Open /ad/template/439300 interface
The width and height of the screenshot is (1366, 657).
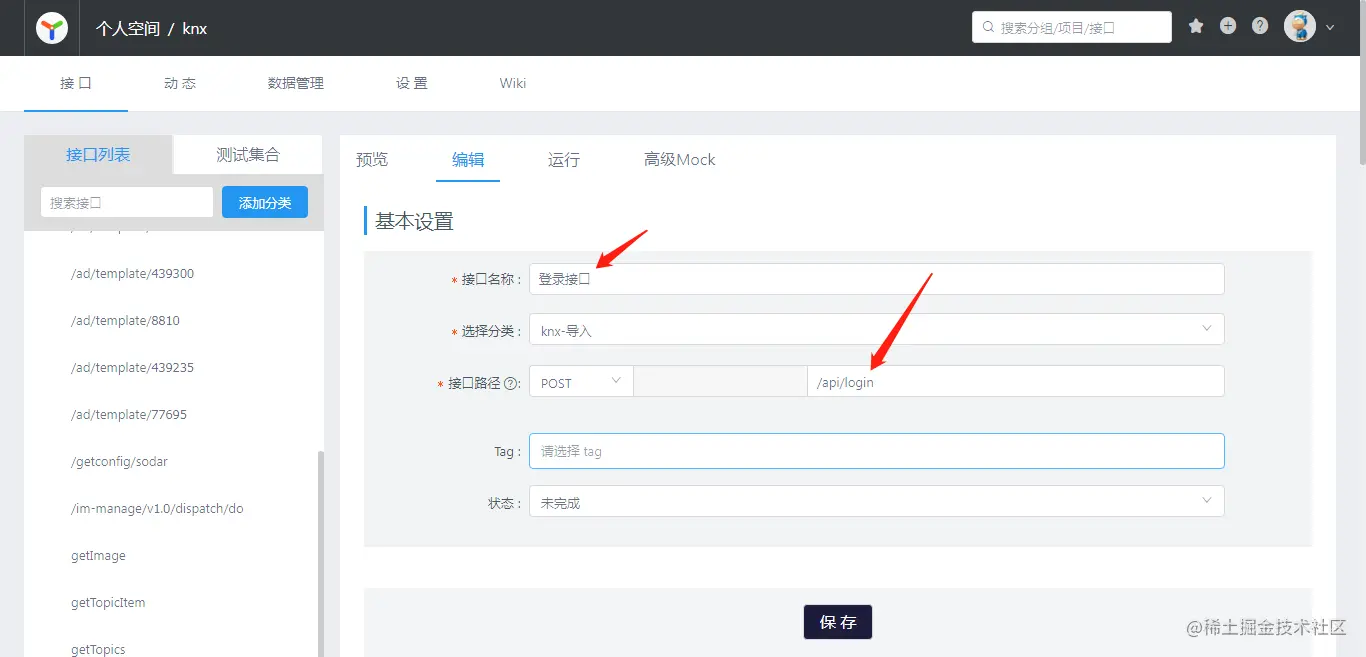point(133,273)
